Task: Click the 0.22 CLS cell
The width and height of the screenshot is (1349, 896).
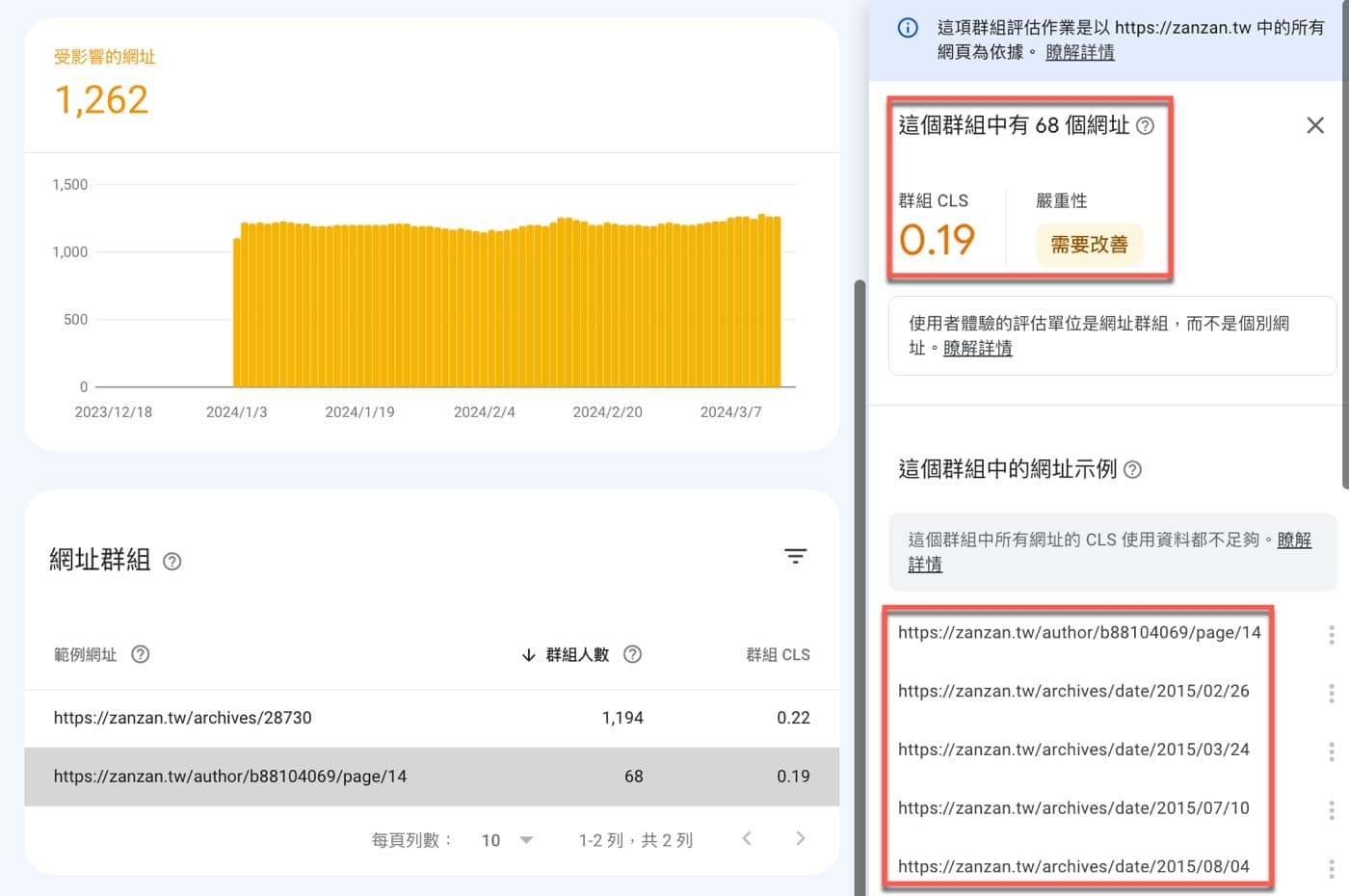Action: pos(793,718)
